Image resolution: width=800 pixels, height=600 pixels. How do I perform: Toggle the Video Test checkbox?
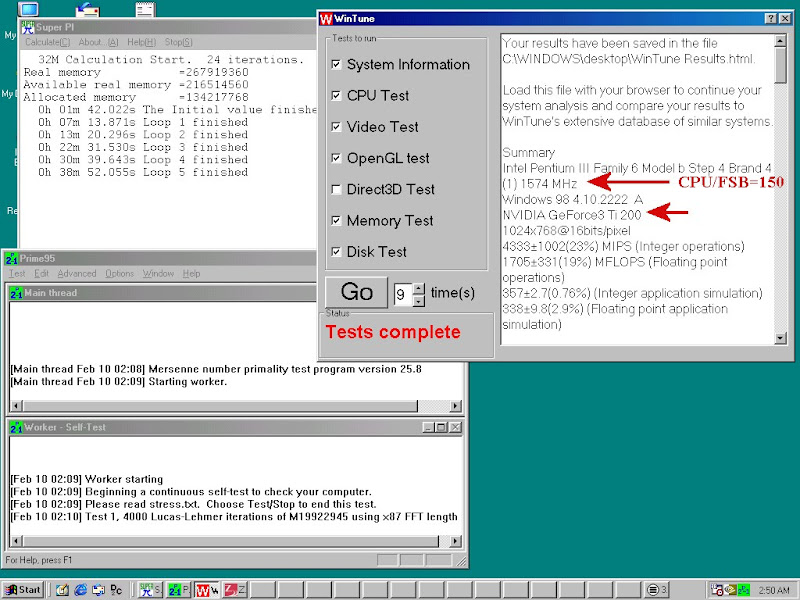pyautogui.click(x=336, y=127)
